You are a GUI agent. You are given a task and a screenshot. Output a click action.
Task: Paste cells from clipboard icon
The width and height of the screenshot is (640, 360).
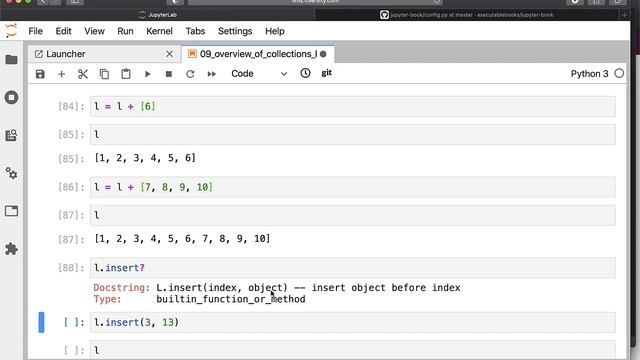(126, 74)
